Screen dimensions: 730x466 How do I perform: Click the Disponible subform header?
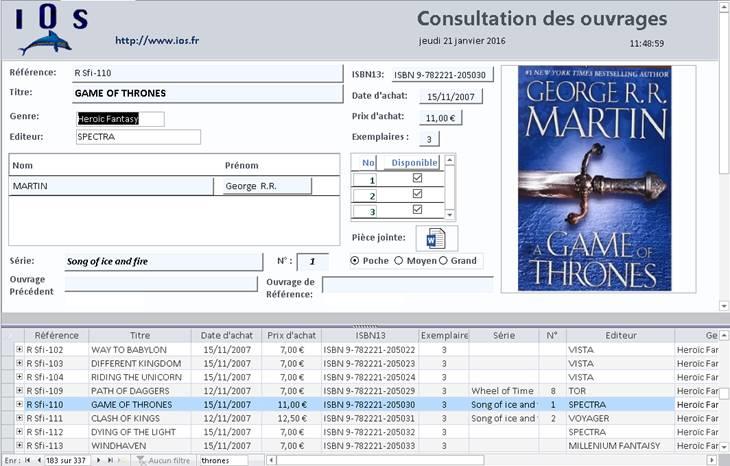(414, 162)
